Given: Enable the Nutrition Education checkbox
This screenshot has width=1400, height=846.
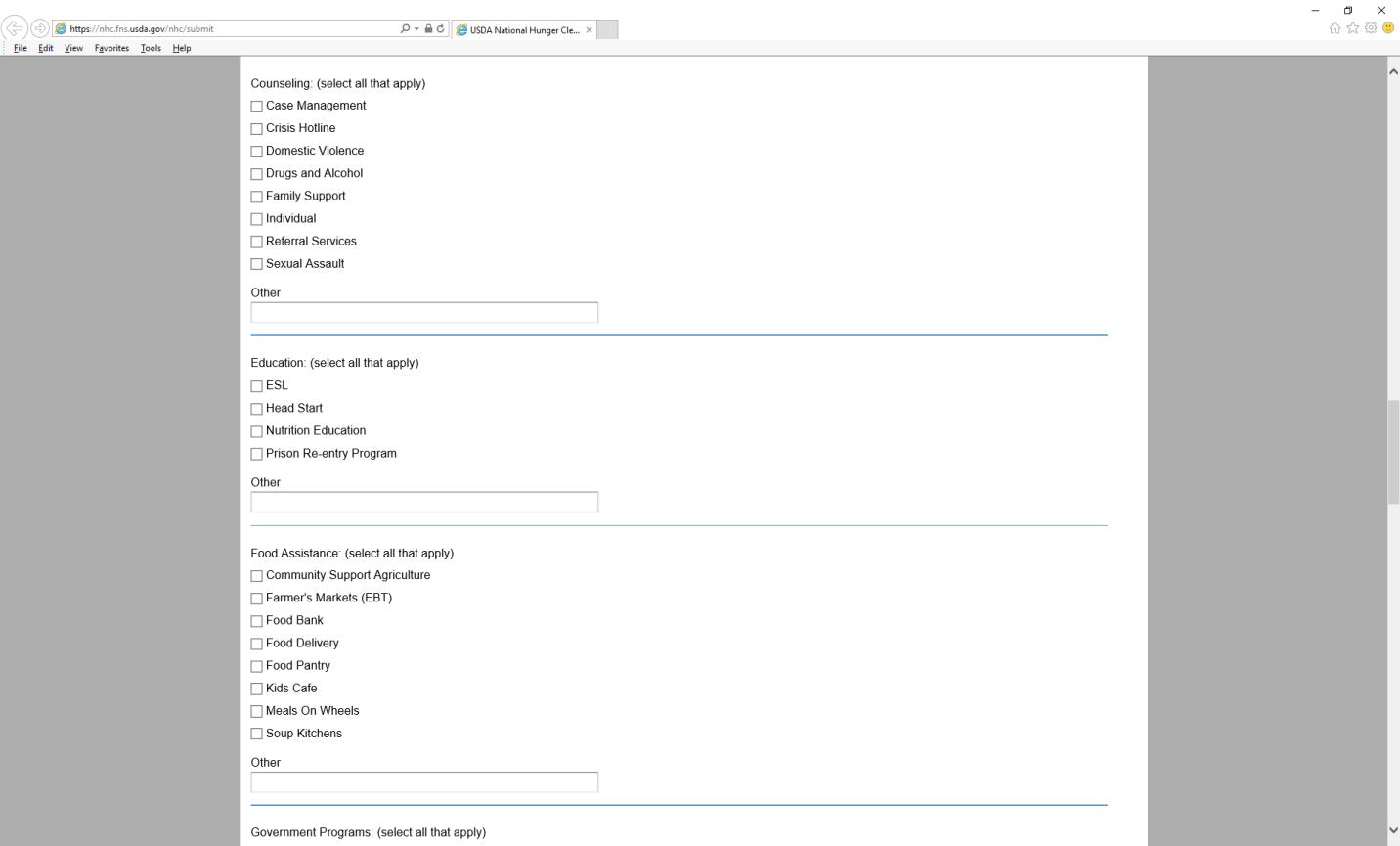Looking at the screenshot, I should (256, 431).
